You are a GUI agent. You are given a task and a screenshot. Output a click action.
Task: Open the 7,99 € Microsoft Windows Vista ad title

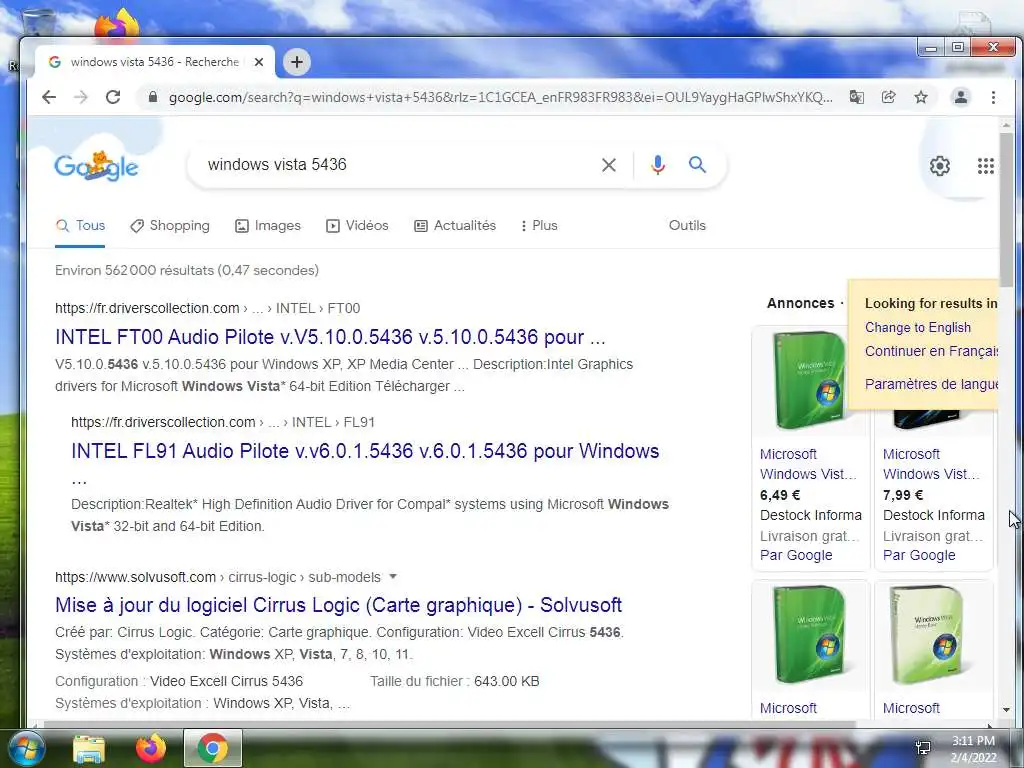(x=931, y=464)
